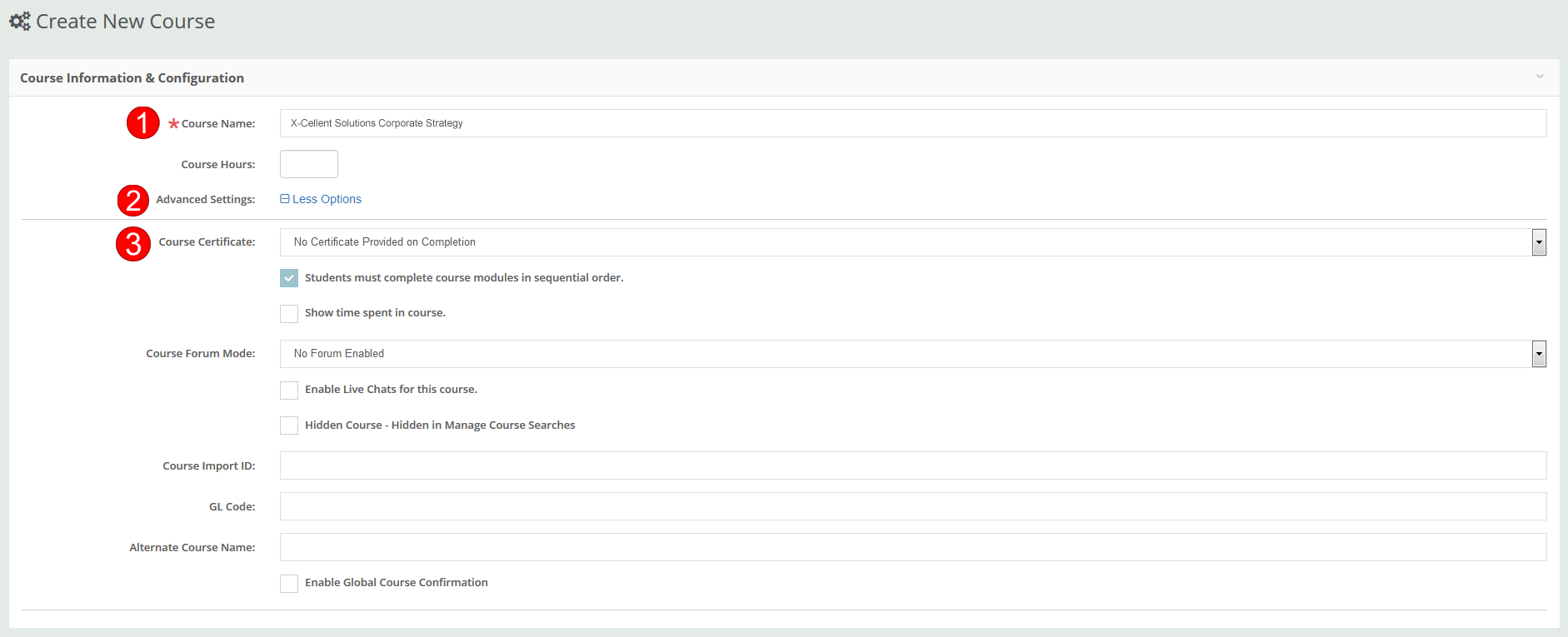
Task: Collapse the Course Information & Configuration panel chevron
Action: click(x=1540, y=77)
